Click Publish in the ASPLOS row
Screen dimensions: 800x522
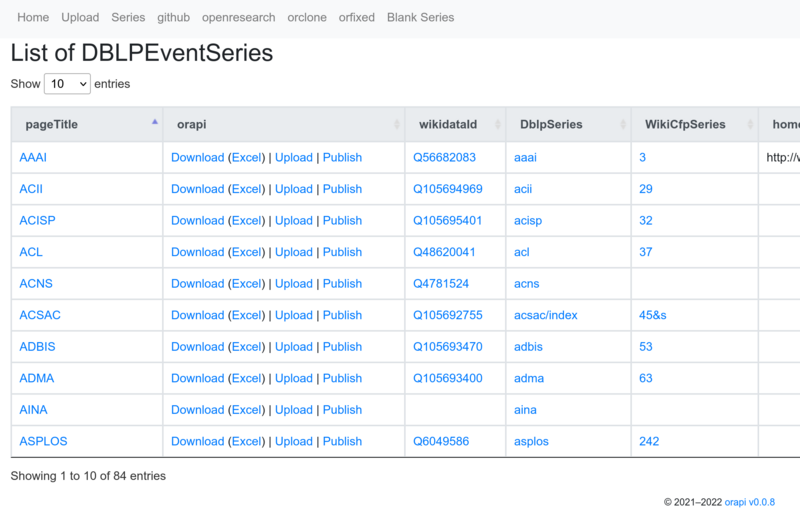coord(342,441)
